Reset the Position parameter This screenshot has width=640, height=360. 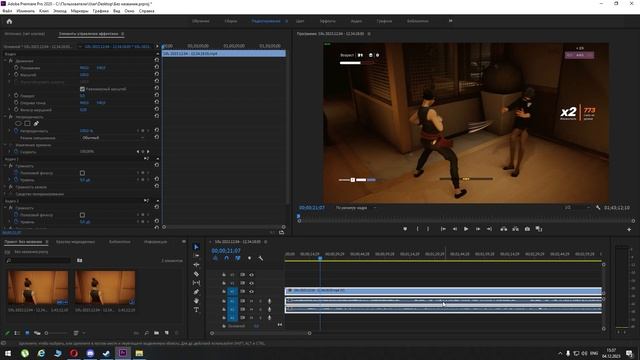157,68
